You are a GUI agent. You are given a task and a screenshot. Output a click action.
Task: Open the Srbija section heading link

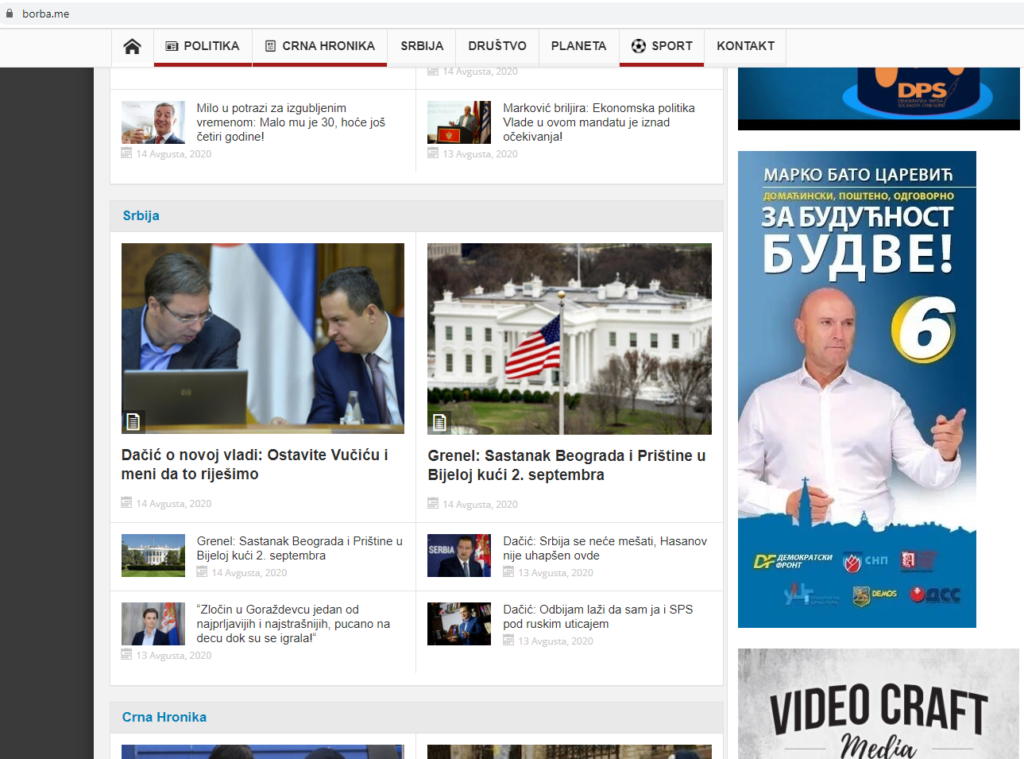tap(141, 216)
